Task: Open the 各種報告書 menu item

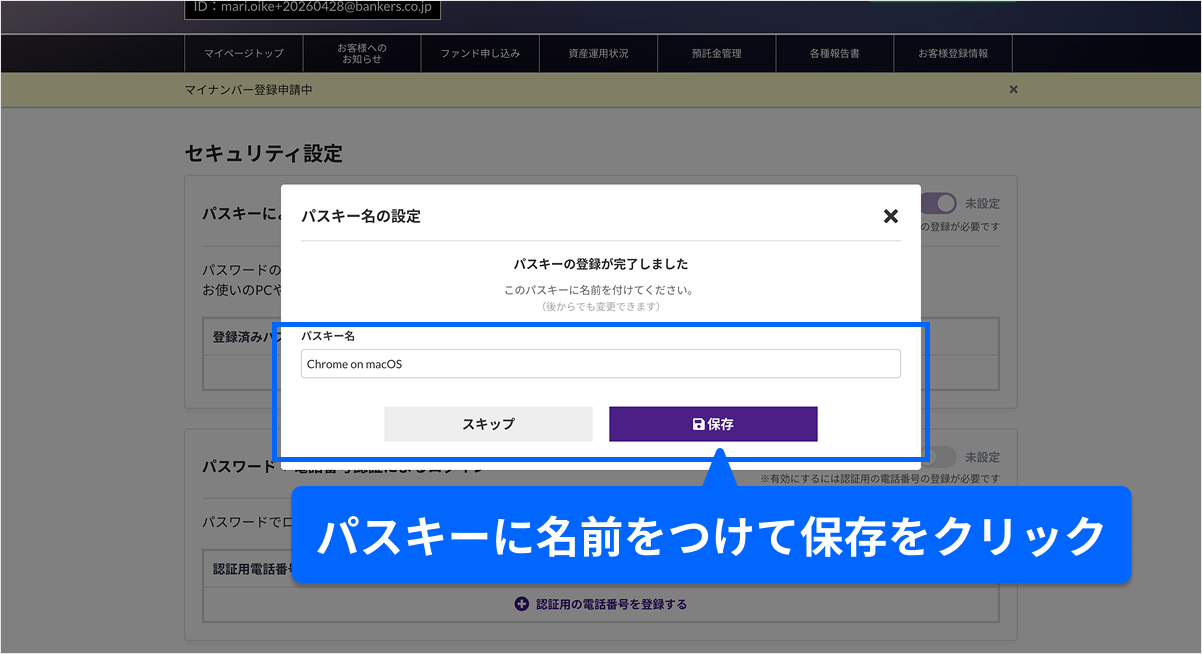Action: point(834,53)
